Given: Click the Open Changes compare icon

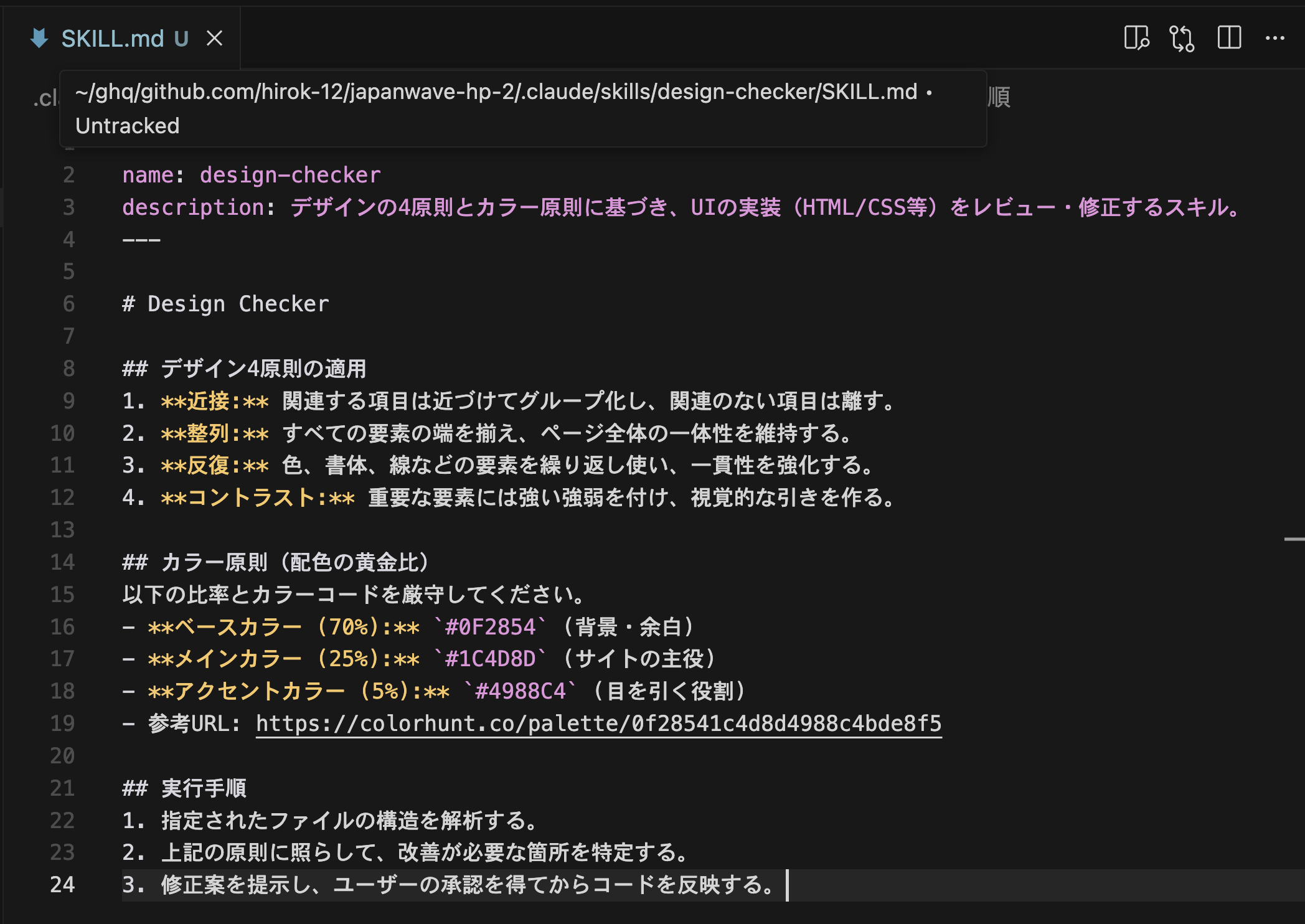Looking at the screenshot, I should click(1182, 39).
